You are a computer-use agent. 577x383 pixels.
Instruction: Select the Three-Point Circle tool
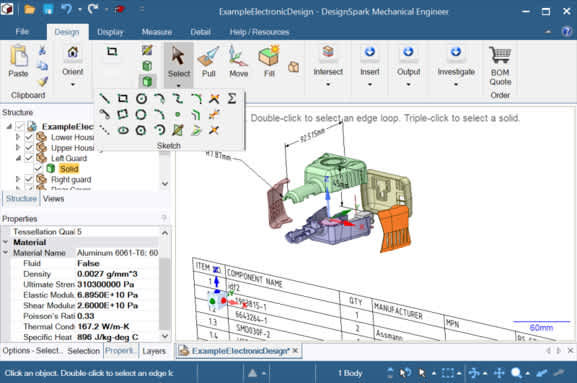point(141,114)
